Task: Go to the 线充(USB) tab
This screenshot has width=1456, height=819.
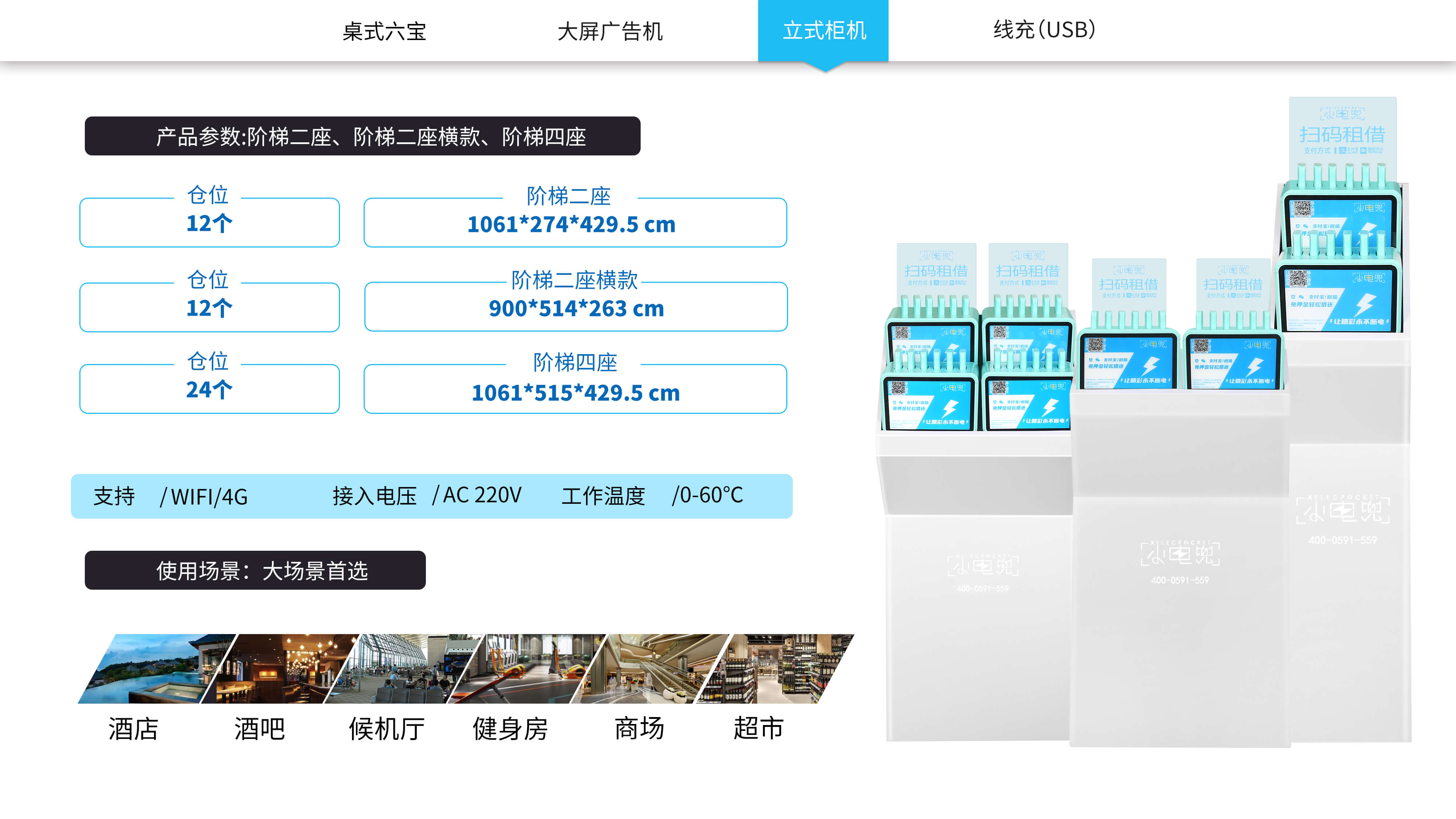Action: (x=1044, y=29)
